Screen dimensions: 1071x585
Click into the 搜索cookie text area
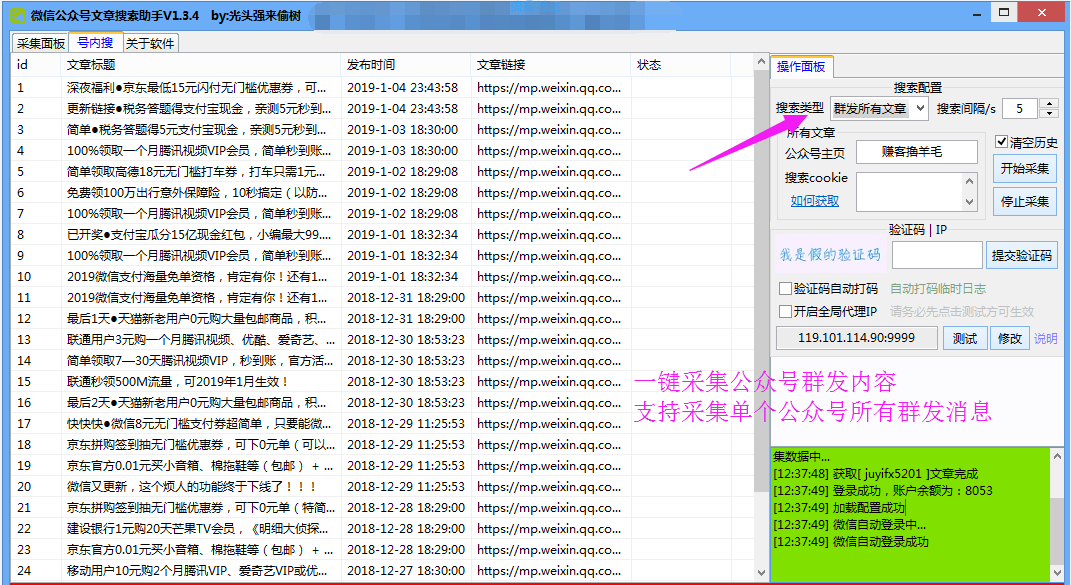pos(909,191)
